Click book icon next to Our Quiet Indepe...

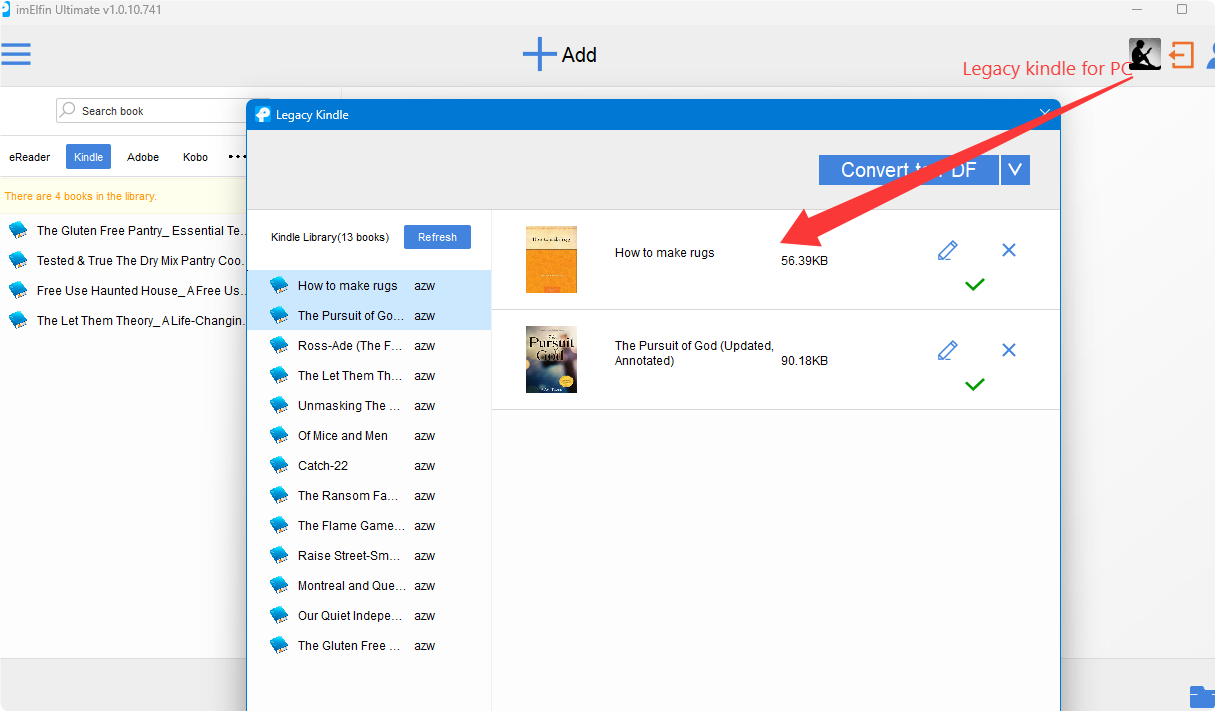pos(279,615)
